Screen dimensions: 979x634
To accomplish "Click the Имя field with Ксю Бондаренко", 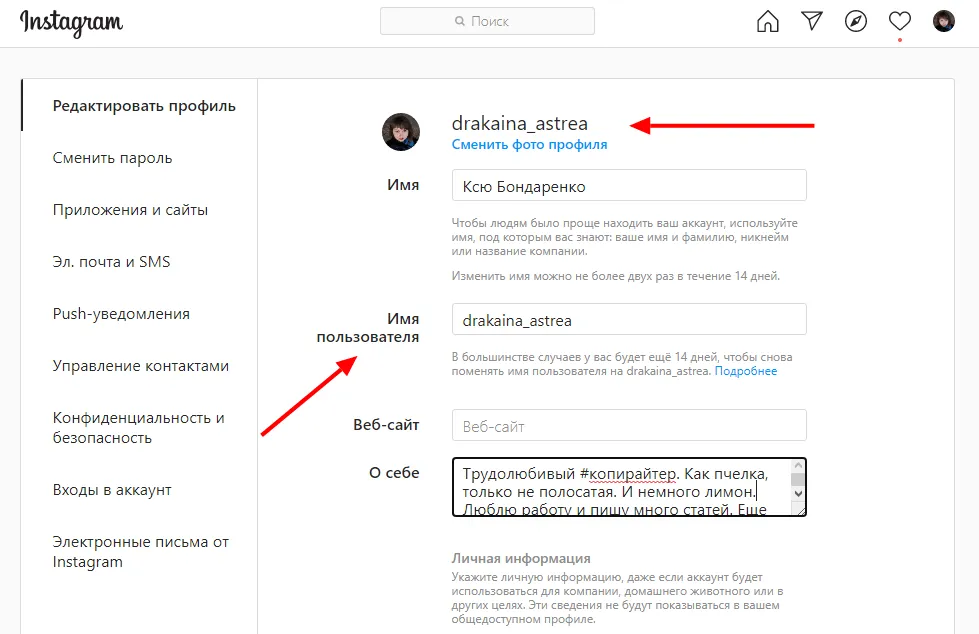I will click(x=629, y=186).
